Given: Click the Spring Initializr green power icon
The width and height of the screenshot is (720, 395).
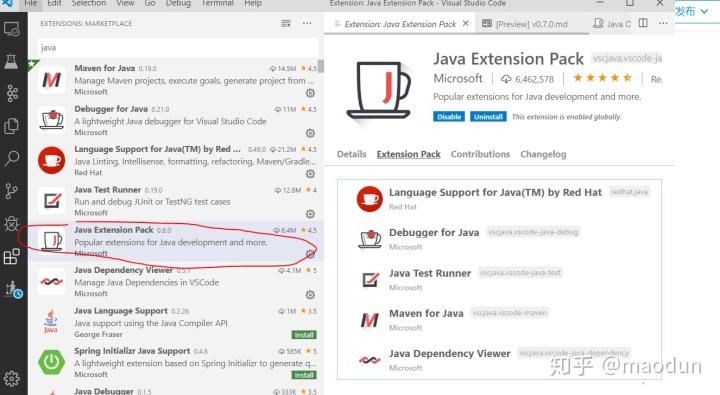Looking at the screenshot, I should 51,362.
